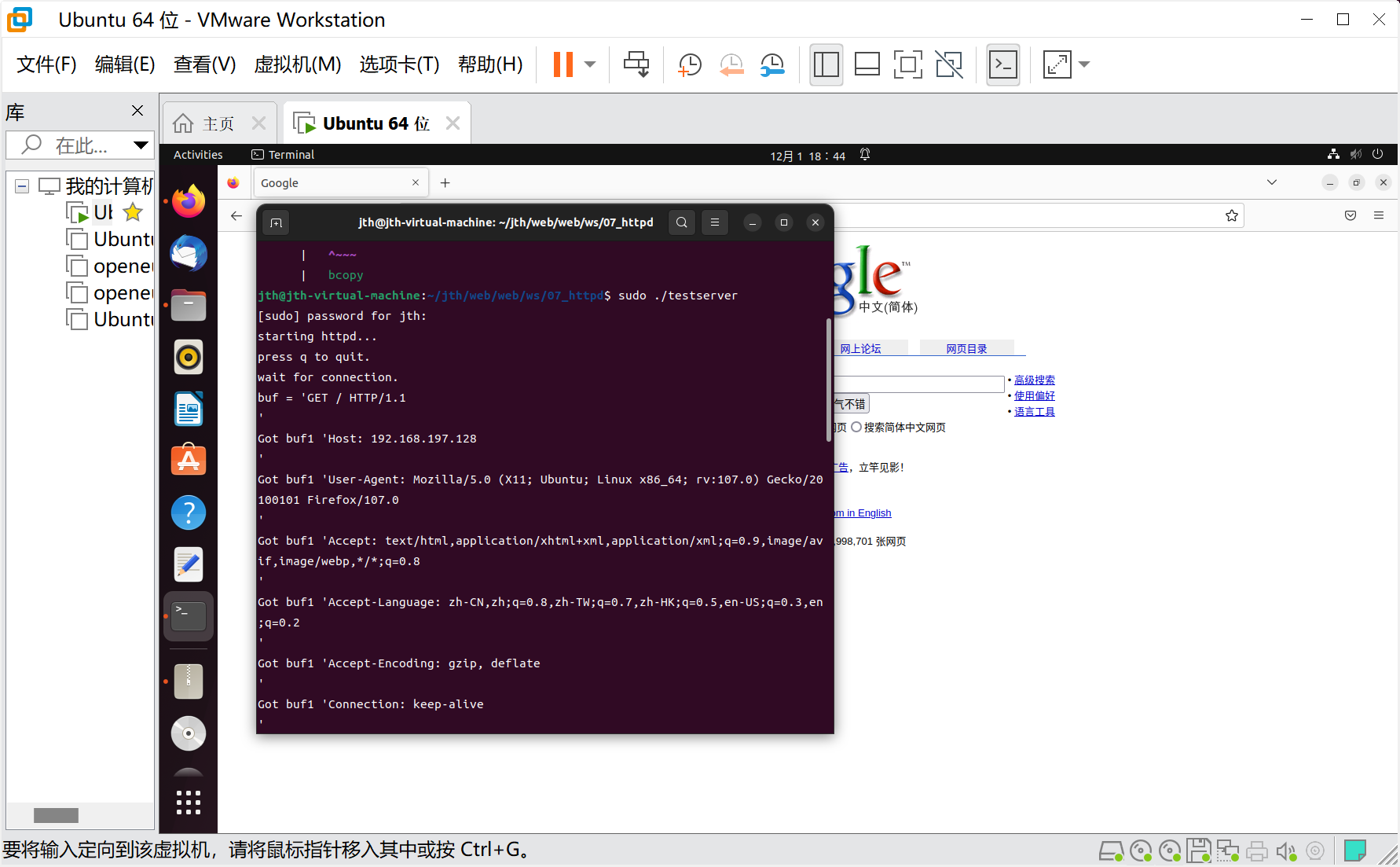Screen dimensions: 1400x867
Task: Click the notification bell icon in top bar
Action: coord(865,155)
